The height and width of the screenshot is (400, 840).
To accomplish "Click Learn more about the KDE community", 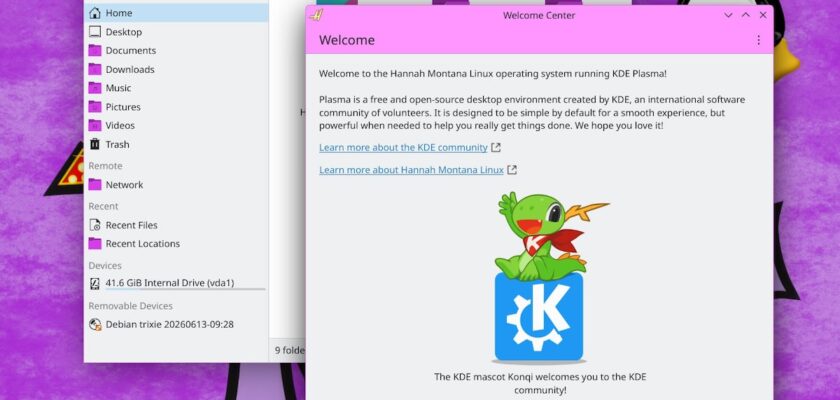I will coord(403,147).
